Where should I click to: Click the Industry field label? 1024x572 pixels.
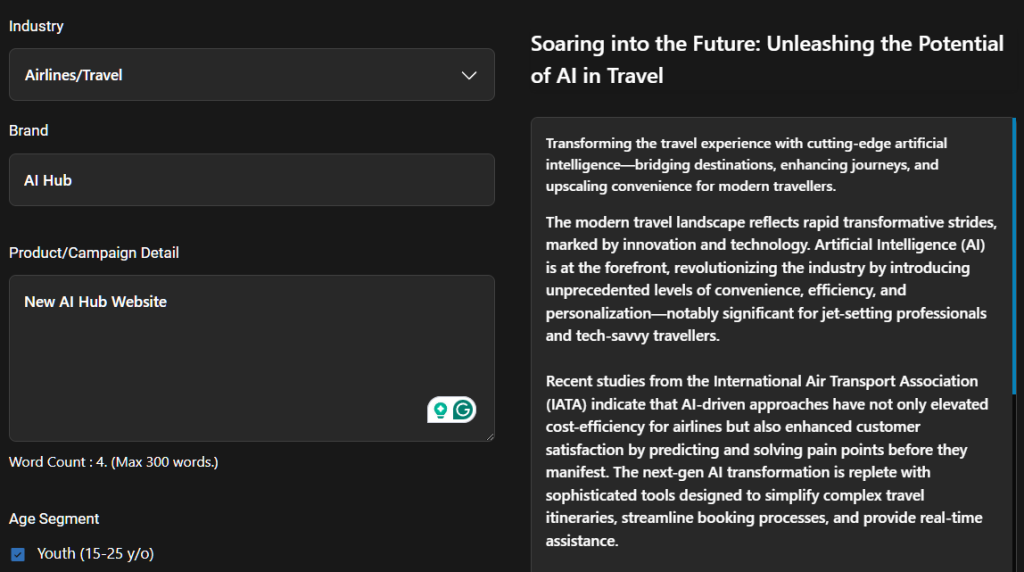click(36, 26)
